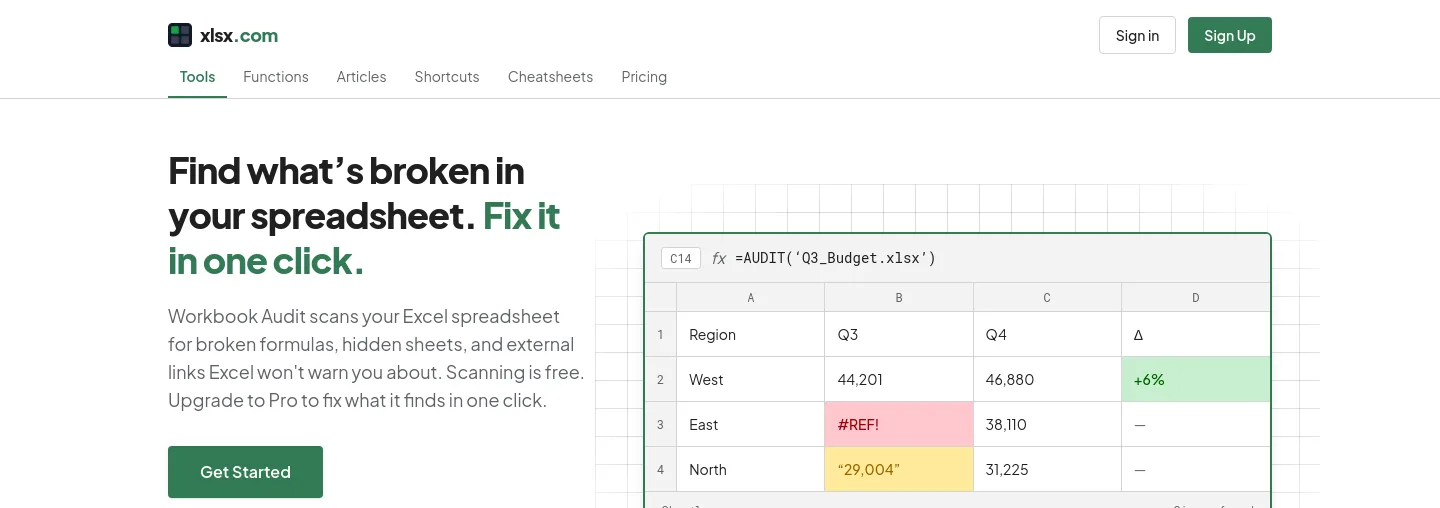Image resolution: width=1440 pixels, height=508 pixels.
Task: Select column header C
Action: (1047, 297)
